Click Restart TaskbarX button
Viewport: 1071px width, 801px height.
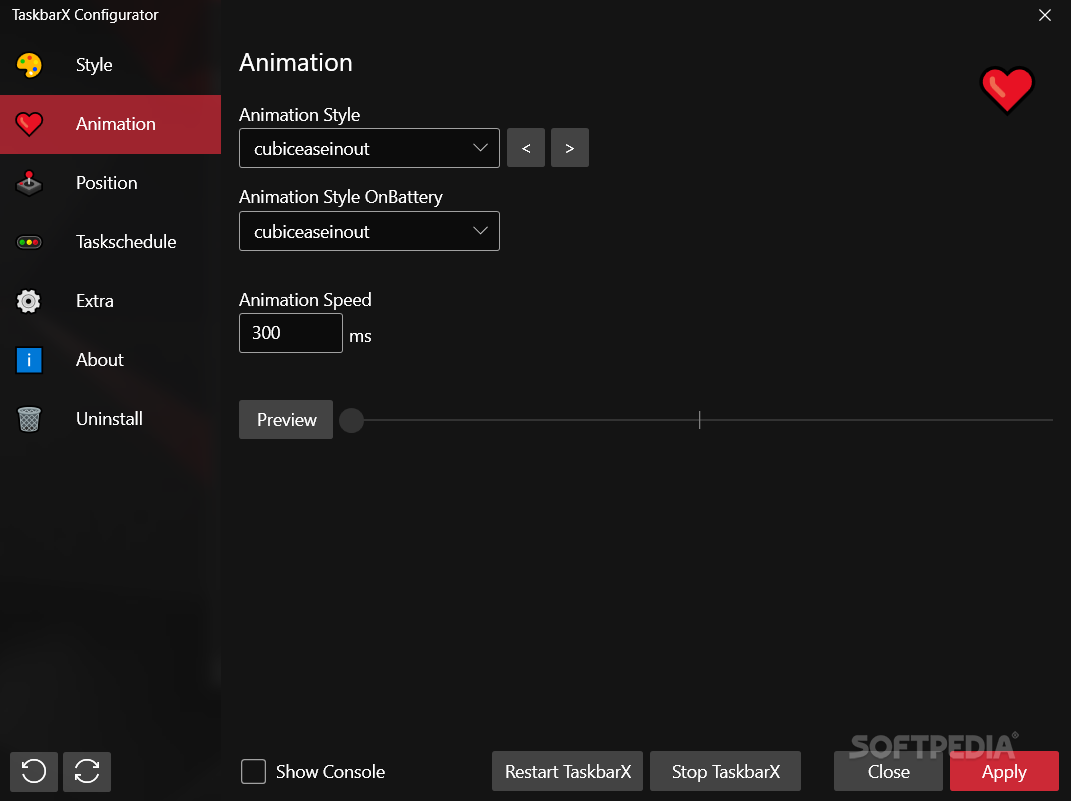click(568, 772)
